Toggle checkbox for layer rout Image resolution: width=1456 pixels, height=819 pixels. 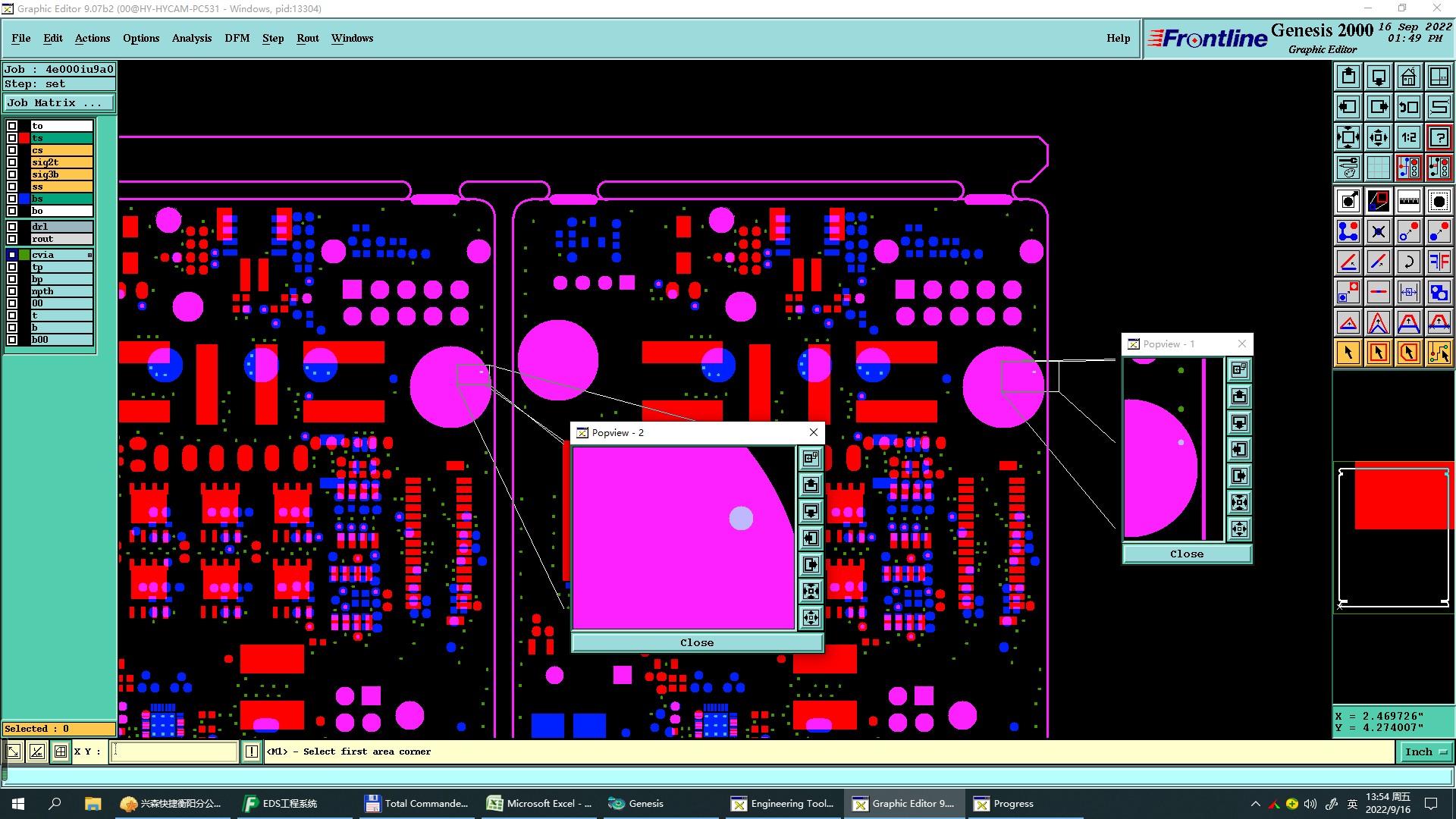(12, 239)
